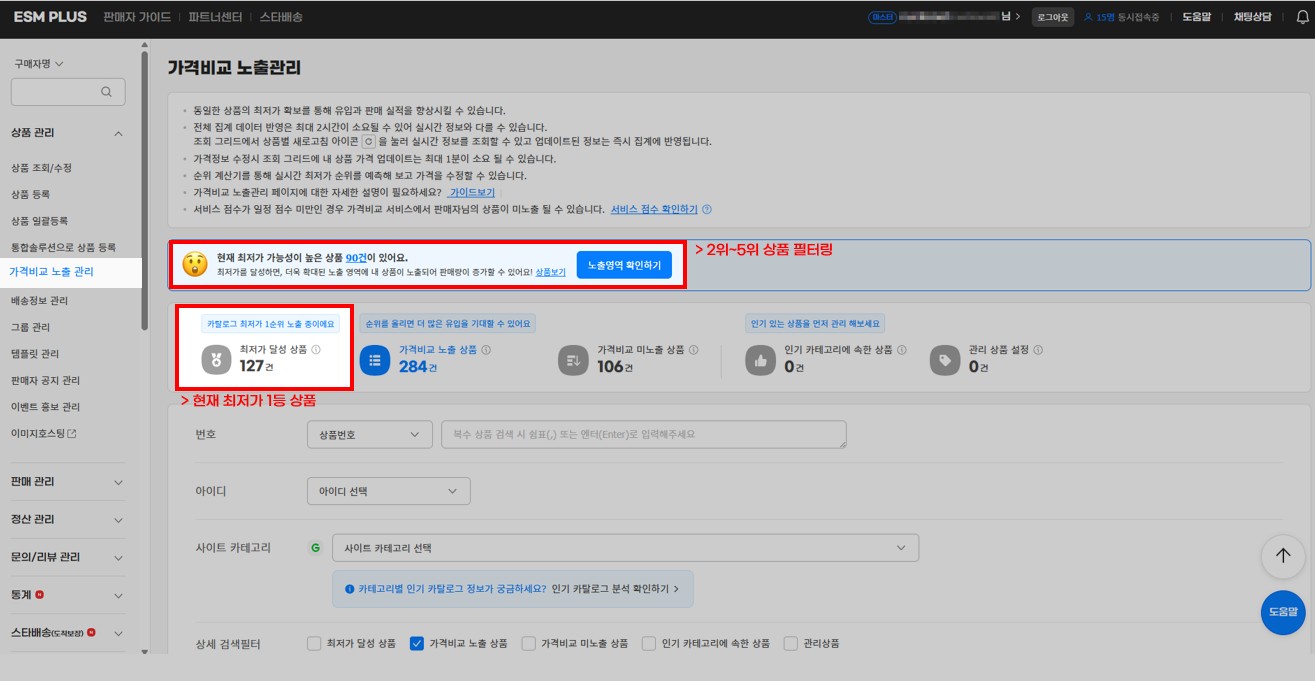Expand the 사이트 카테고리 선택 combo box
This screenshot has height=681, width=1315.
pyautogui.click(x=625, y=548)
